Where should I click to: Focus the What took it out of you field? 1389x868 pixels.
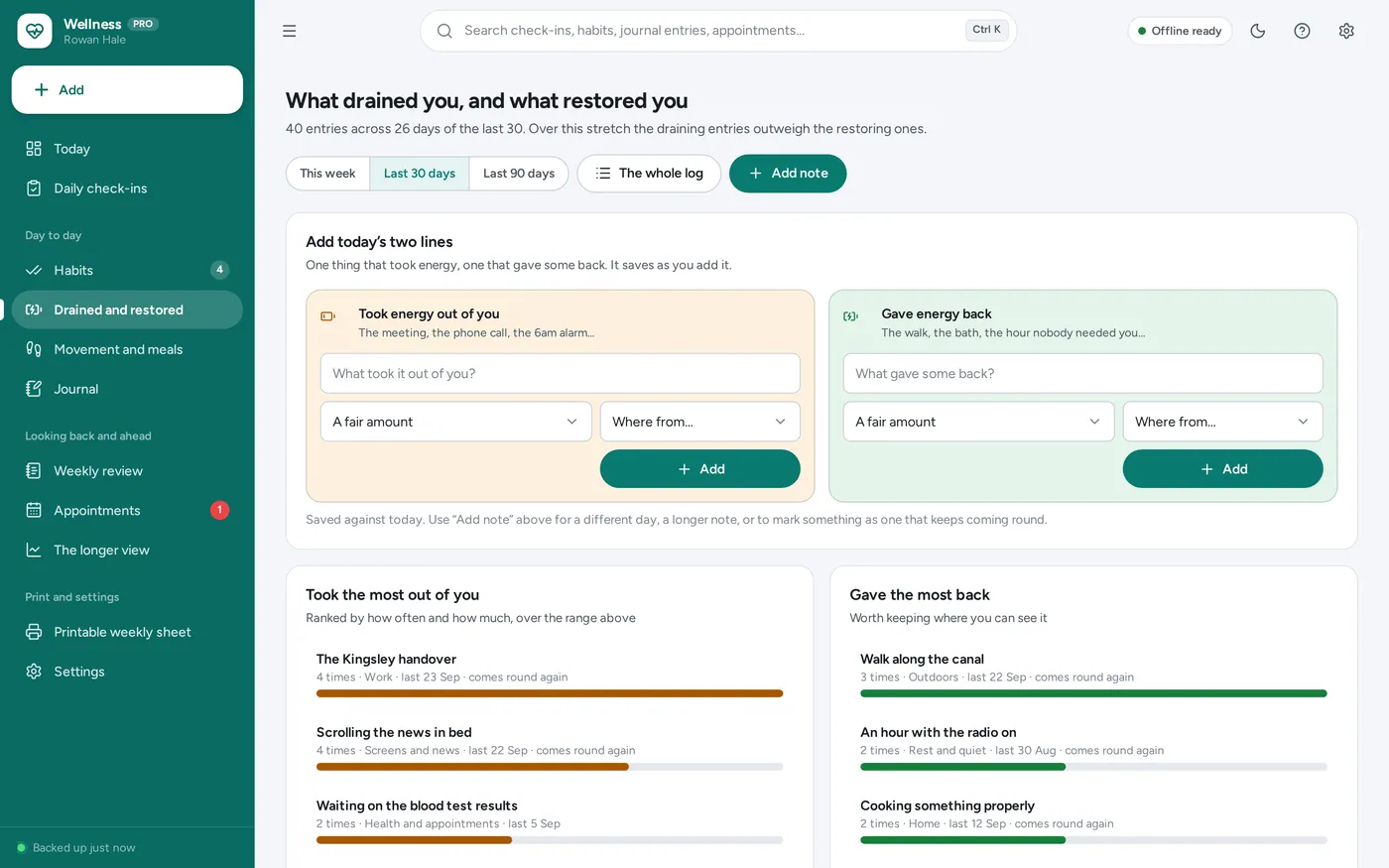click(x=561, y=374)
